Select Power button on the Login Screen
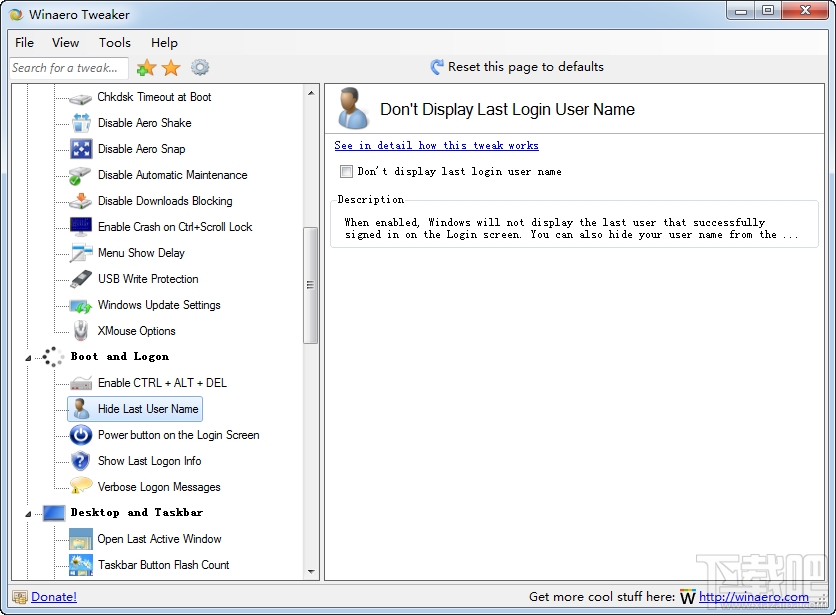Viewport: 836px width, 615px height. [x=179, y=435]
